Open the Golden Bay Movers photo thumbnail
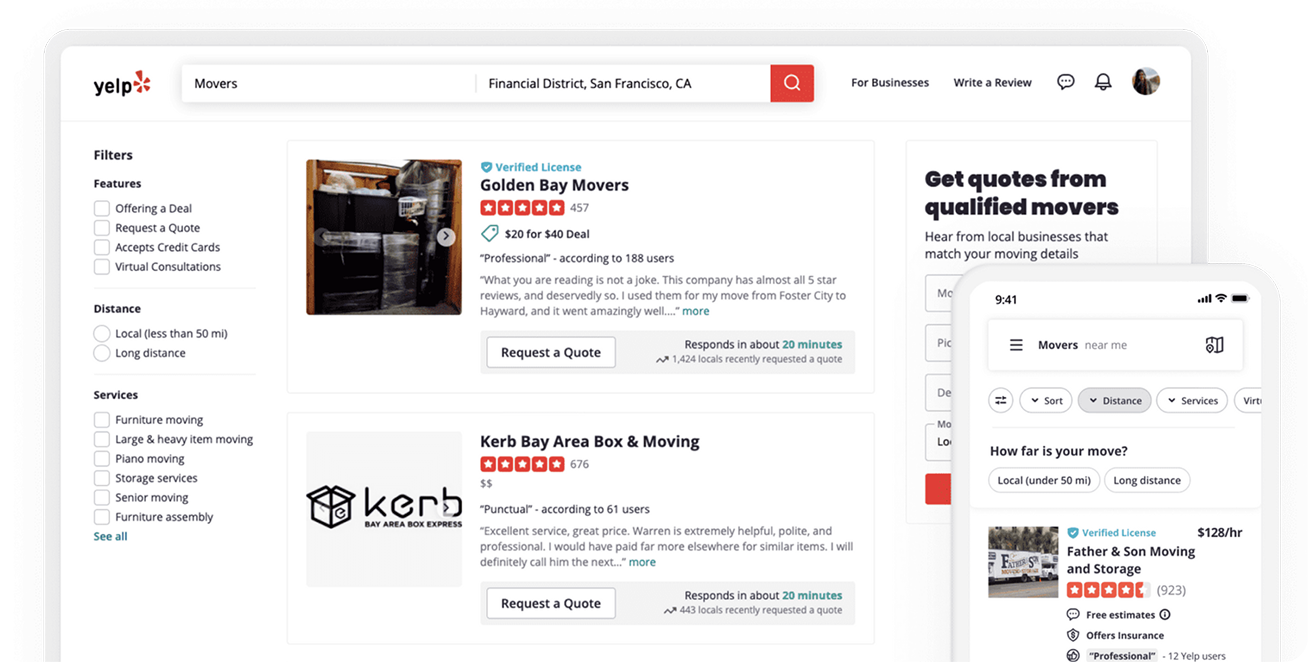The image size is (1308, 662). point(384,237)
